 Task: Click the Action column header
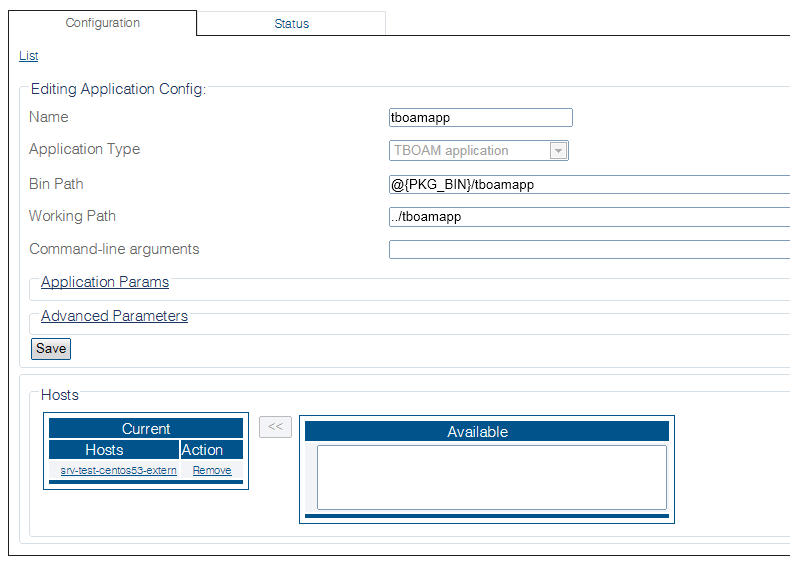tap(202, 450)
